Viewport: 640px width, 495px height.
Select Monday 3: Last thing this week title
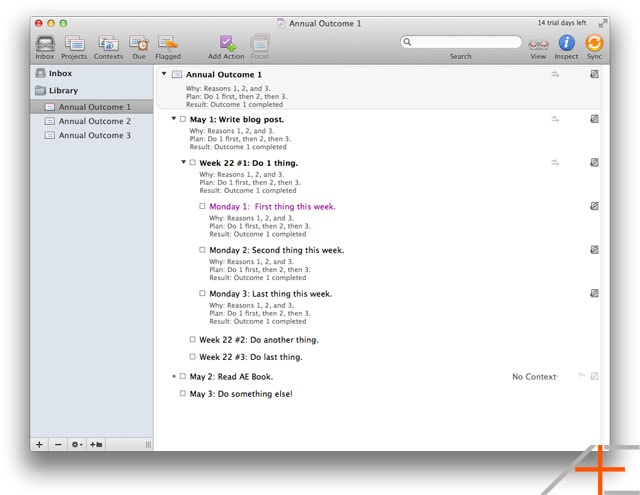point(271,294)
